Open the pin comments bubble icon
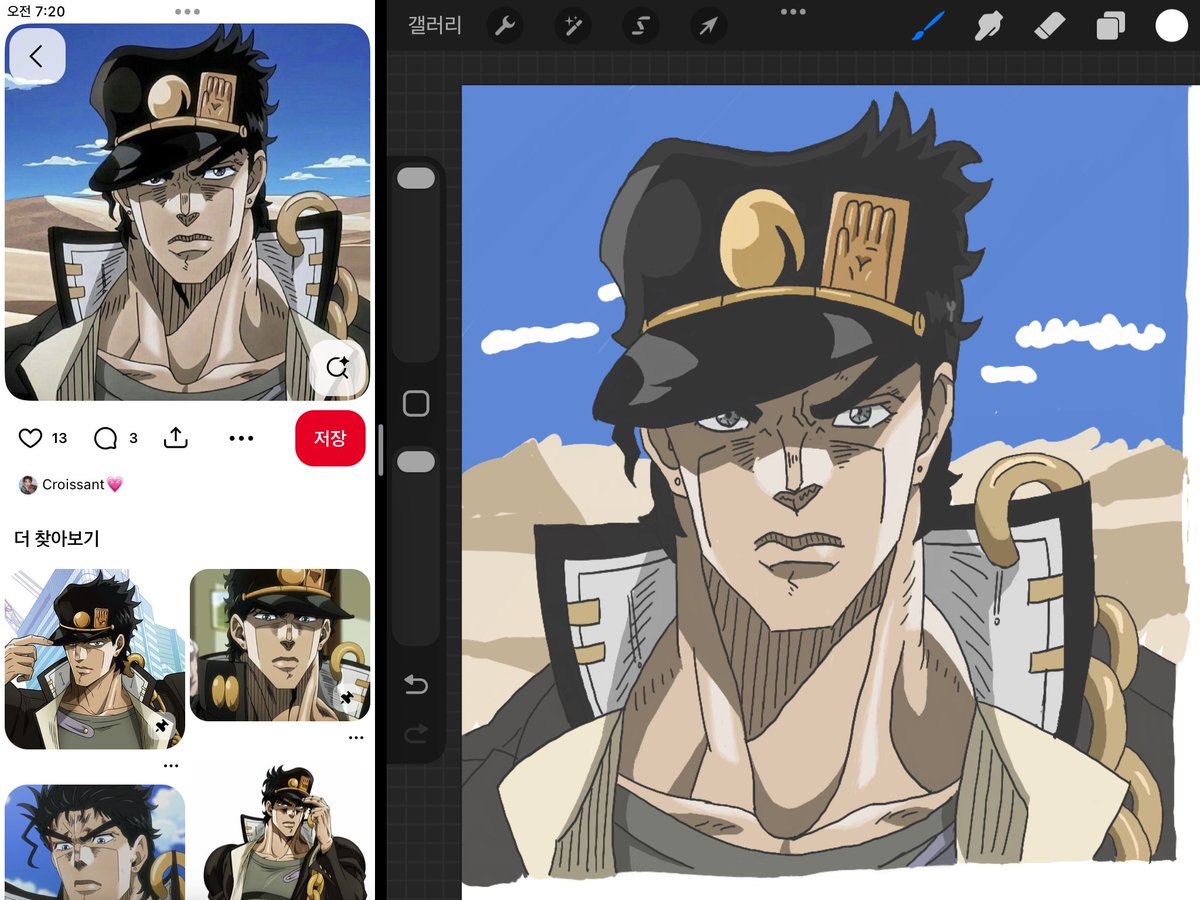Viewport: 1200px width, 900px height. 105,438
